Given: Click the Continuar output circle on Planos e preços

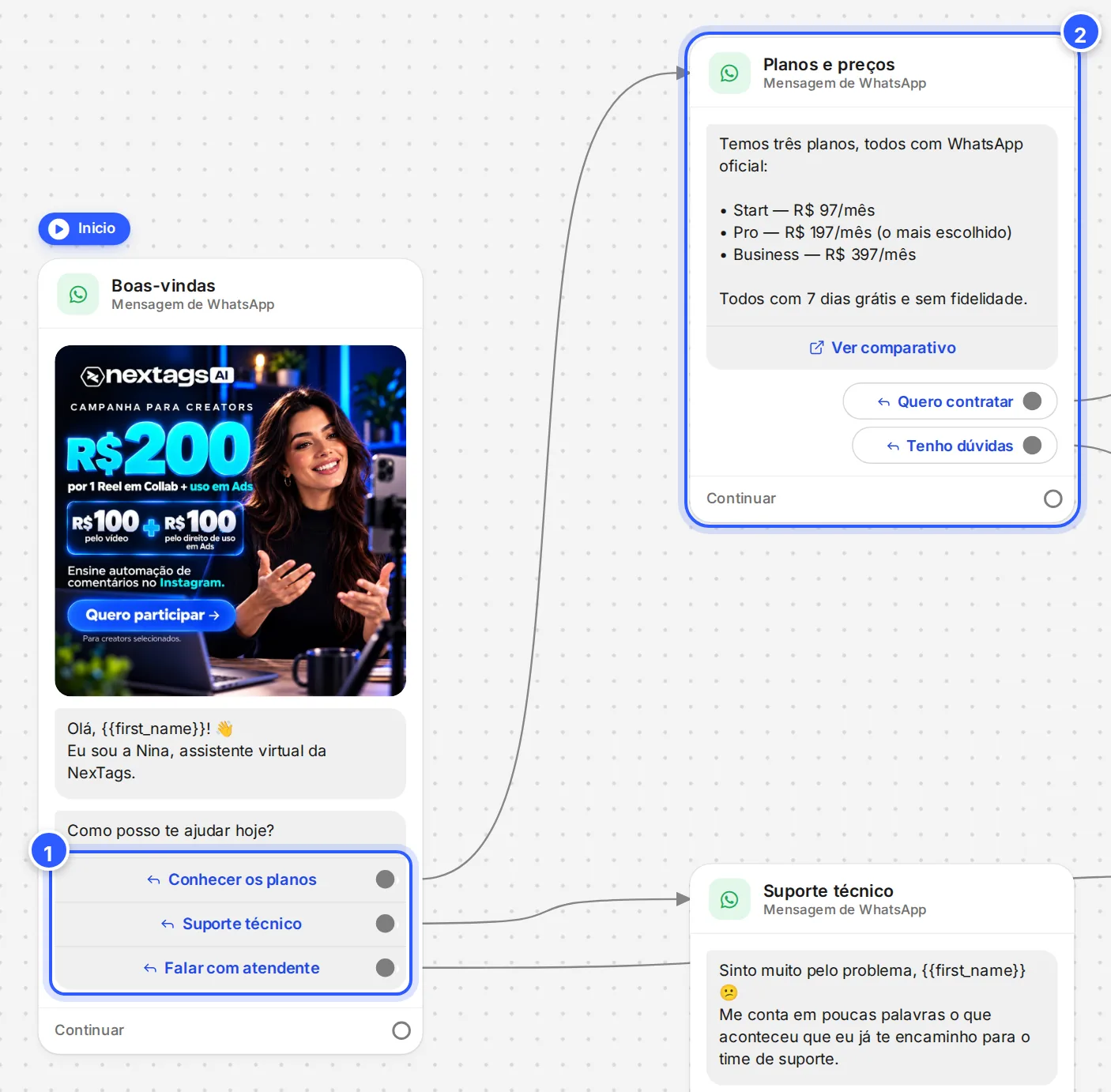Looking at the screenshot, I should 1053,499.
